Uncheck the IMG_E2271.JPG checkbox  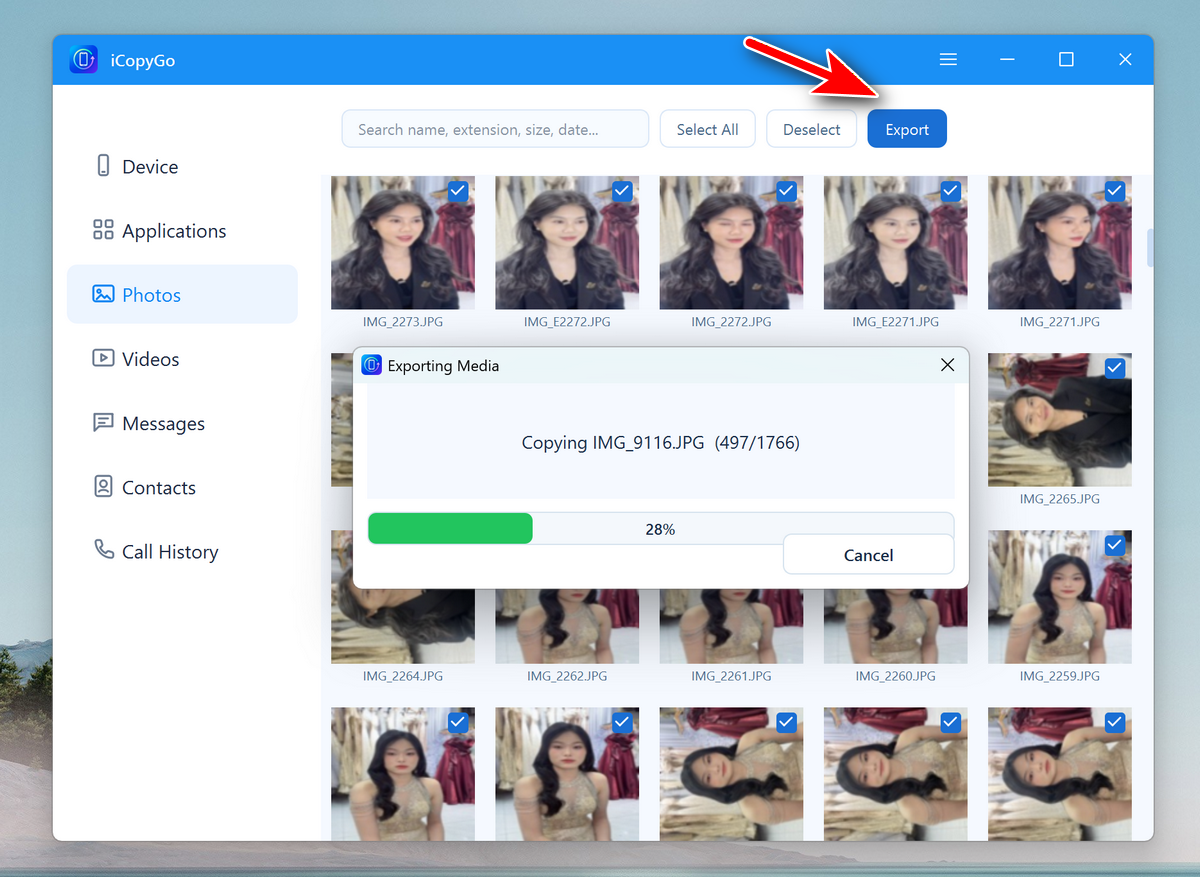click(x=951, y=190)
